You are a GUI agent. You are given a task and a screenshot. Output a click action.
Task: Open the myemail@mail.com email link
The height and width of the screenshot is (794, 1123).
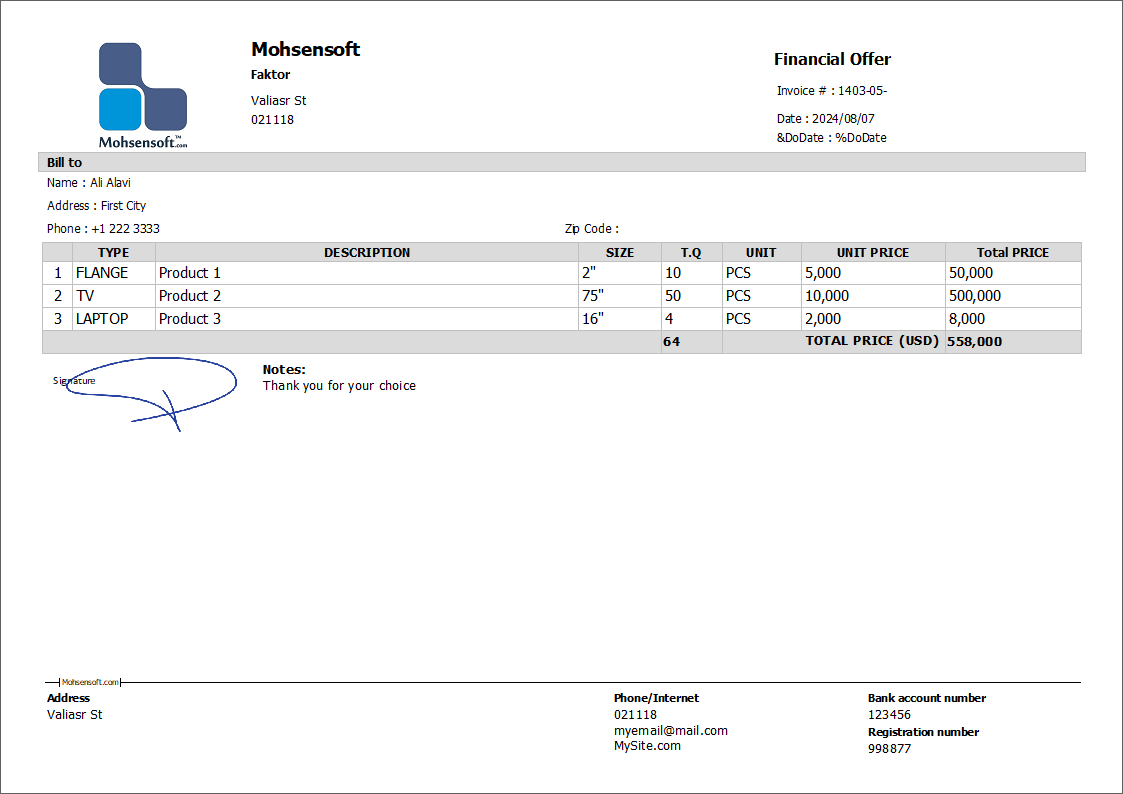[671, 730]
